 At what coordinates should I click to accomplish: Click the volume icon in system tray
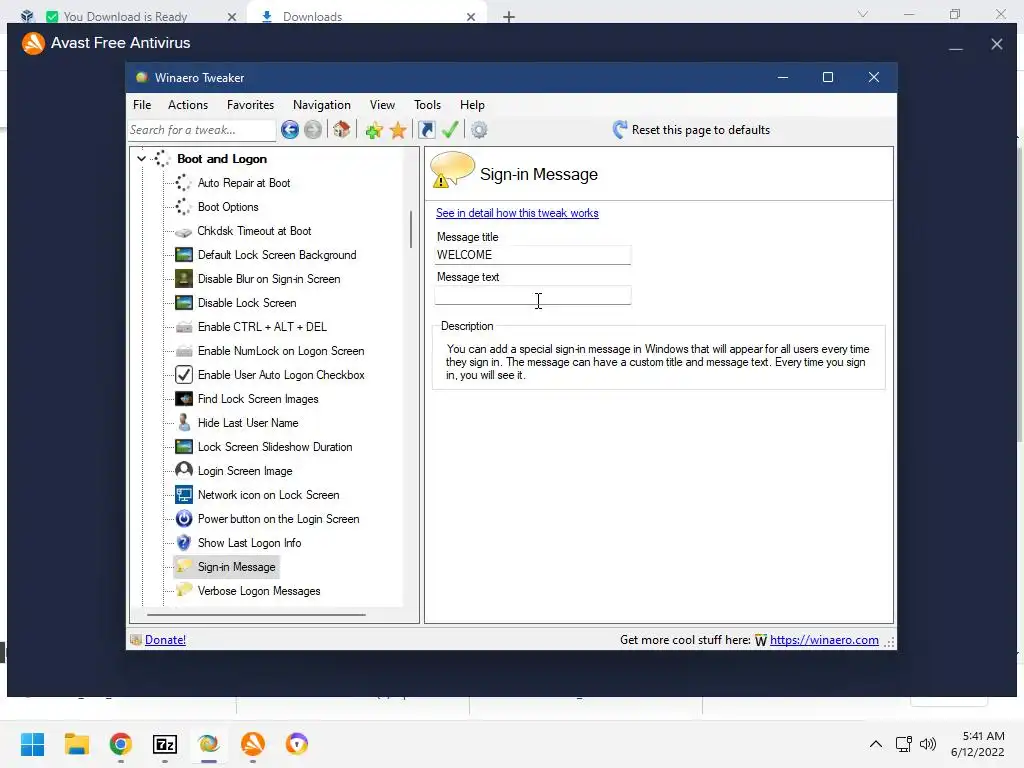[927, 744]
